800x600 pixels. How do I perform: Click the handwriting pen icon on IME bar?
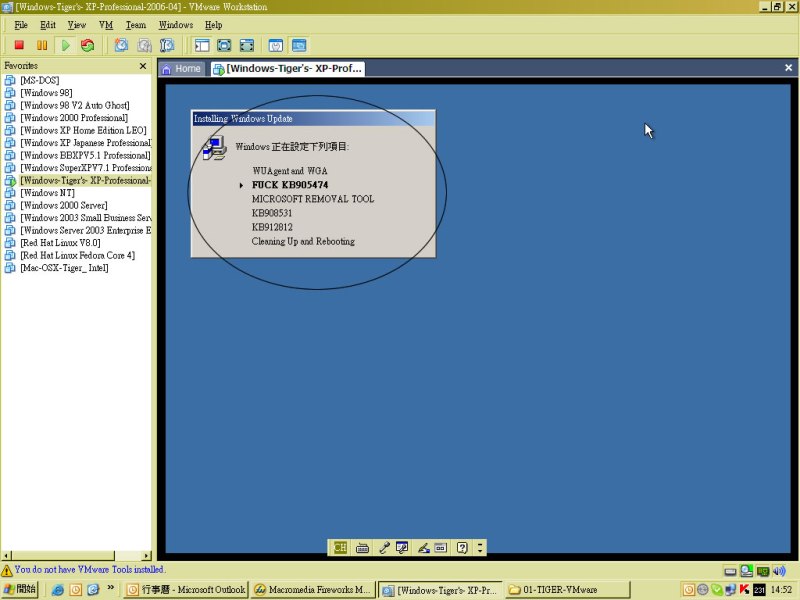(x=423, y=548)
